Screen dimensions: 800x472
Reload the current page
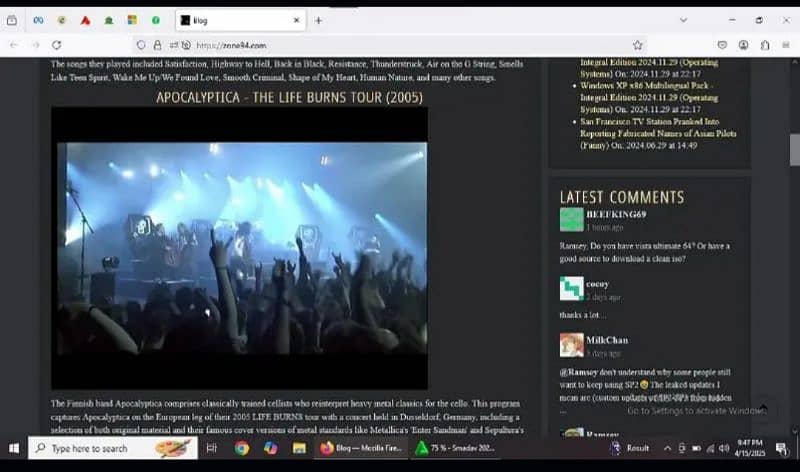pos(57,45)
